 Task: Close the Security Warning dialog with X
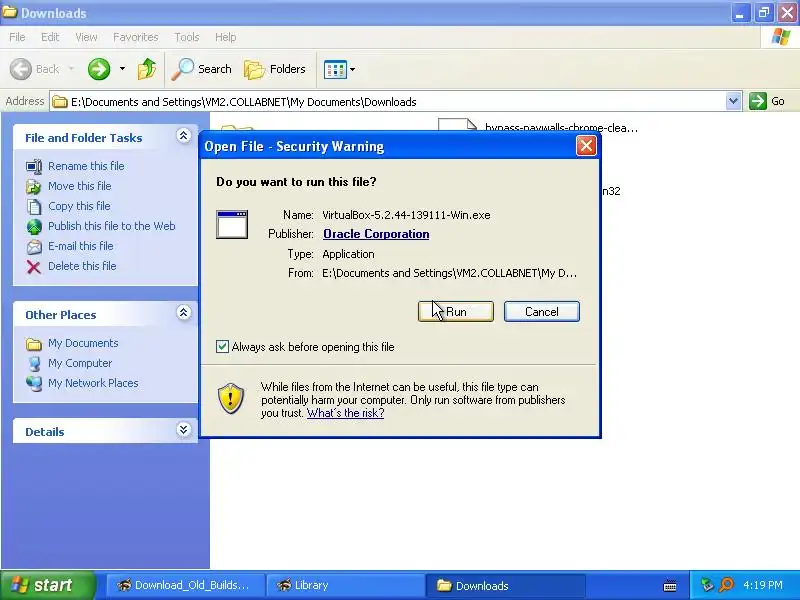pos(586,146)
